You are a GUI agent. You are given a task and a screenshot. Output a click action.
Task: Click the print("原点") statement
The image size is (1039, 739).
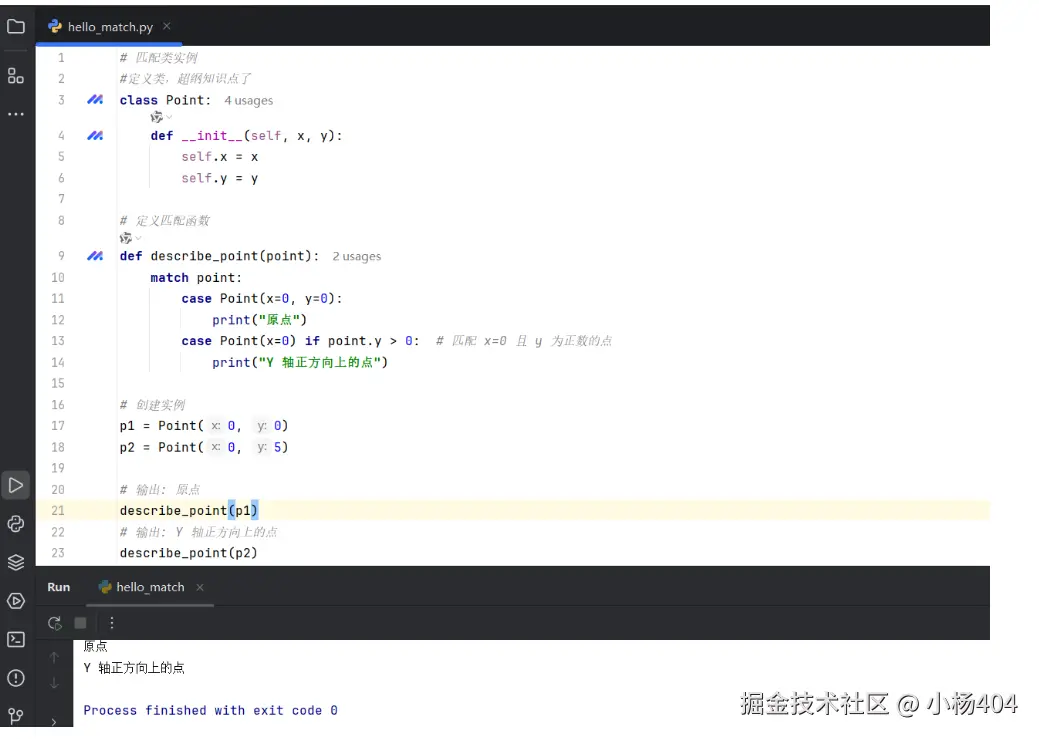260,320
